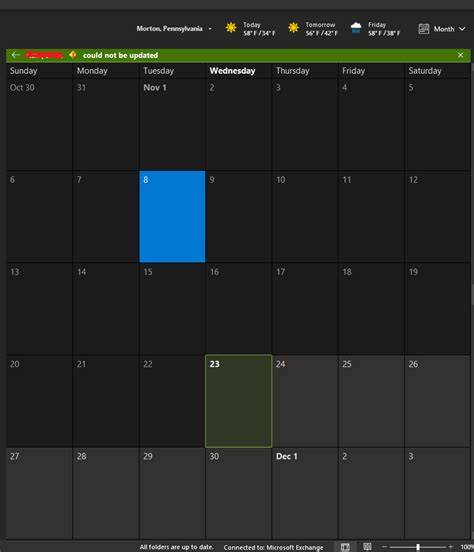Open Today's forecast 58°F / 34°F
The height and width of the screenshot is (552, 474).
click(259, 29)
